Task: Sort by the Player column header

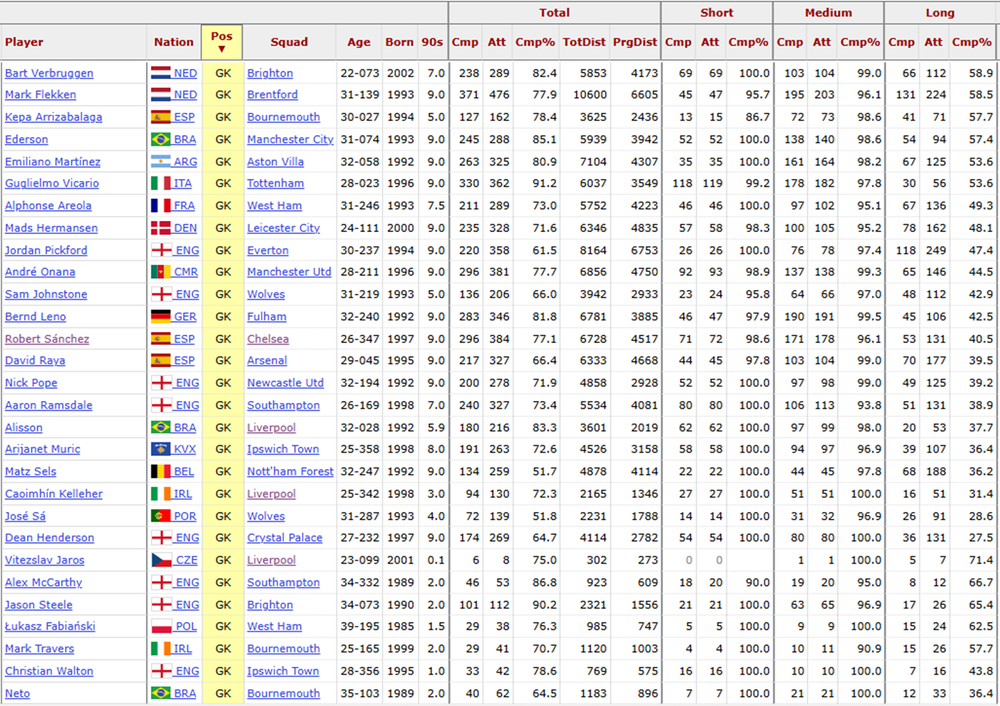Action: (24, 42)
